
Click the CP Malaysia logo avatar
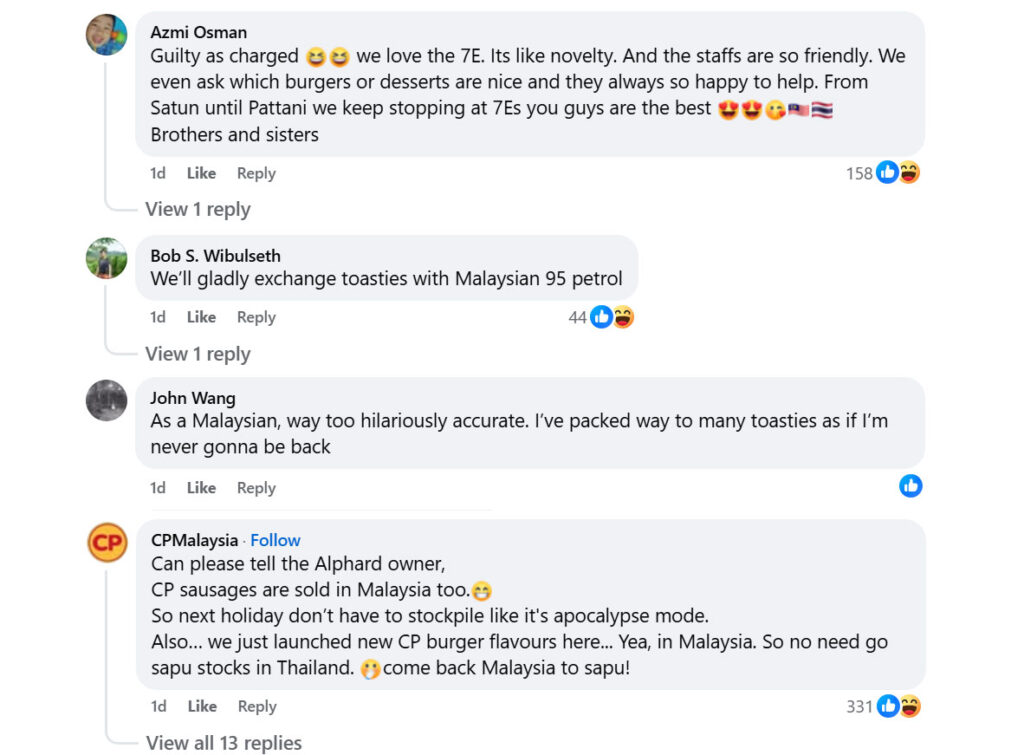[x=107, y=542]
